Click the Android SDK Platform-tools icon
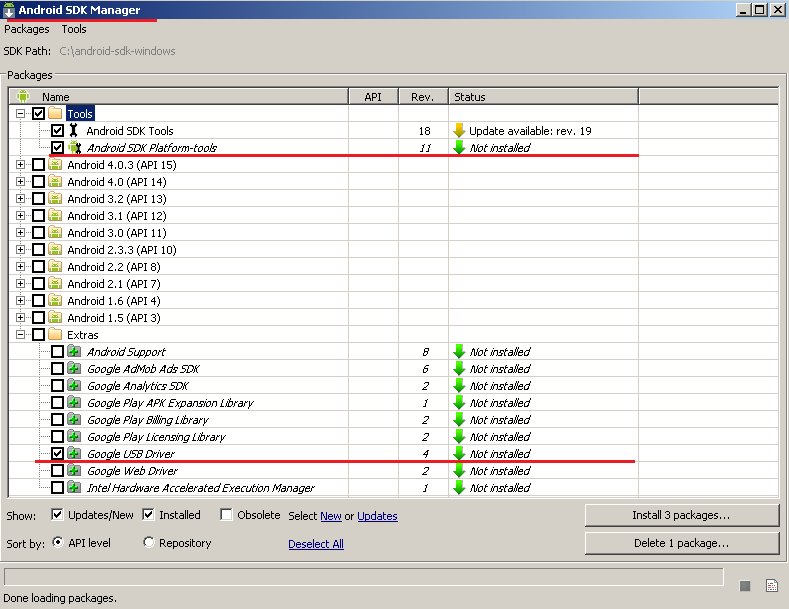Screen dimensions: 789x609 pos(74,147)
